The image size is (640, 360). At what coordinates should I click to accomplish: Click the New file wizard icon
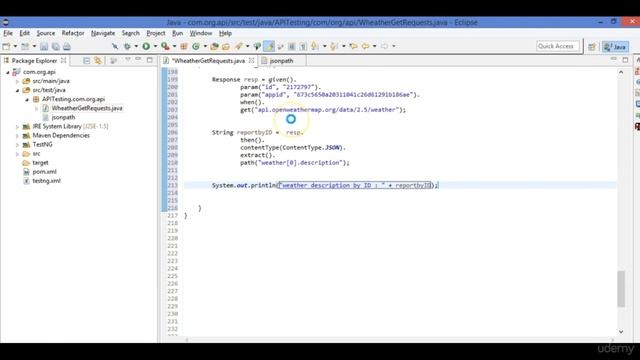6,47
